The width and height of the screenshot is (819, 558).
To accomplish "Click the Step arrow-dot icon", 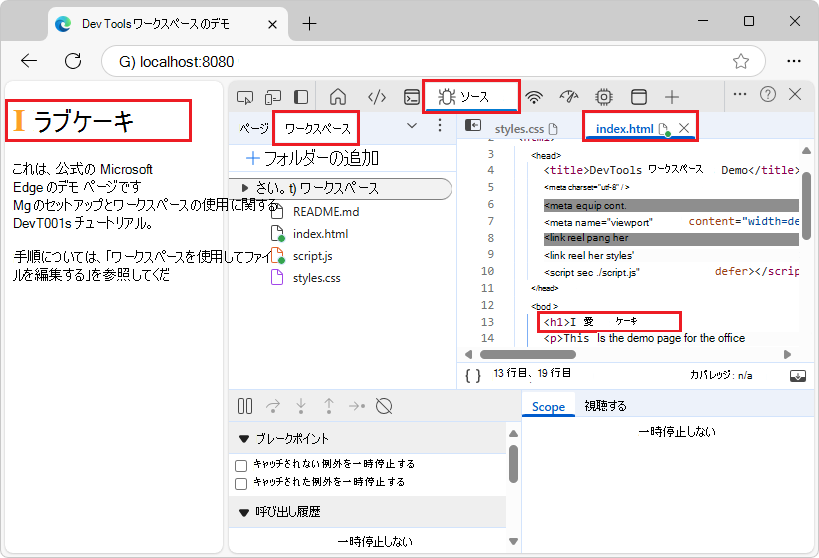I will point(357,406).
